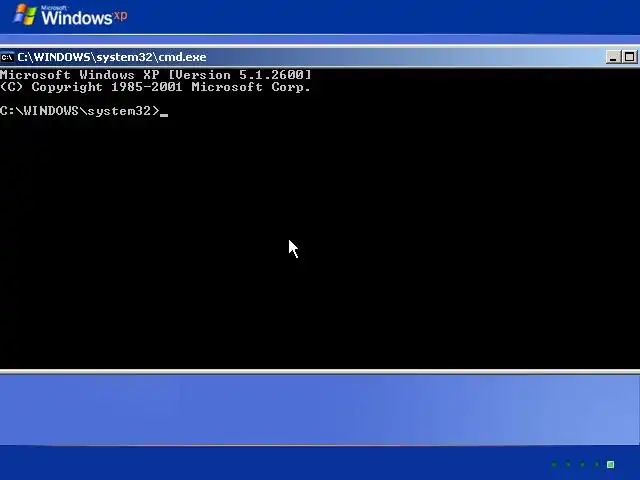This screenshot has height=480, width=640.
Task: Click the 'Microsoft Windows XP [Version 5.1.2600]' line
Action: (156, 75)
